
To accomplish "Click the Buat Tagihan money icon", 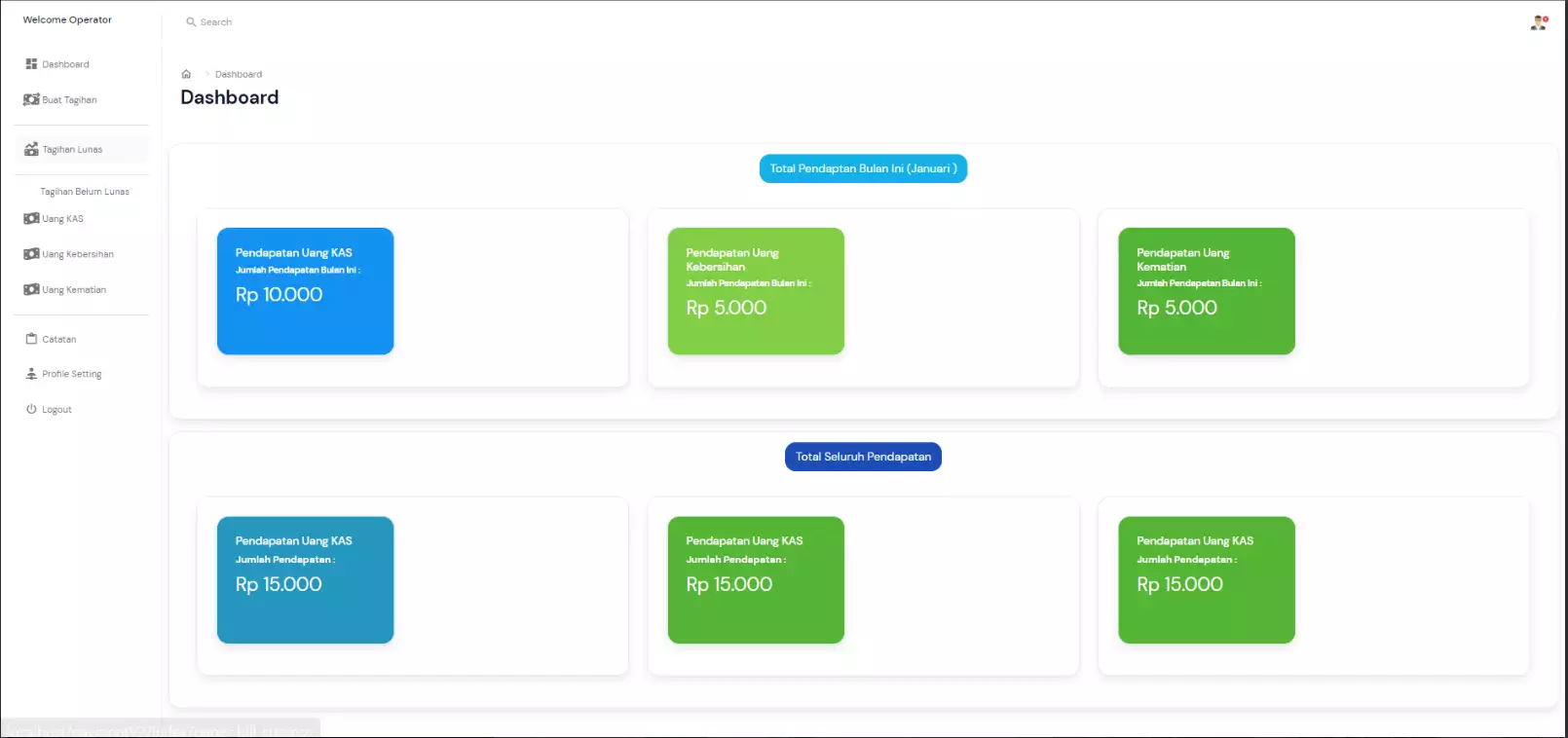I will (31, 99).
